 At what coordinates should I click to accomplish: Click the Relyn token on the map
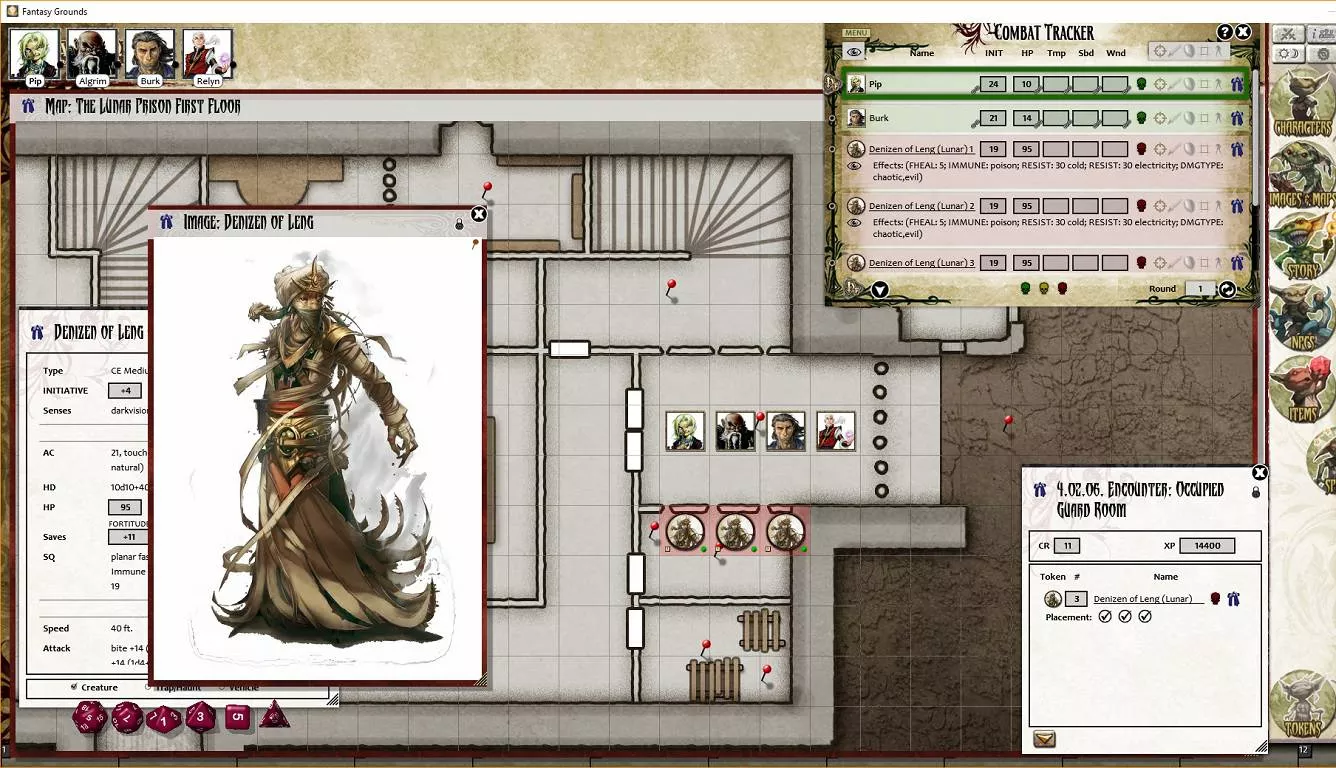point(835,431)
